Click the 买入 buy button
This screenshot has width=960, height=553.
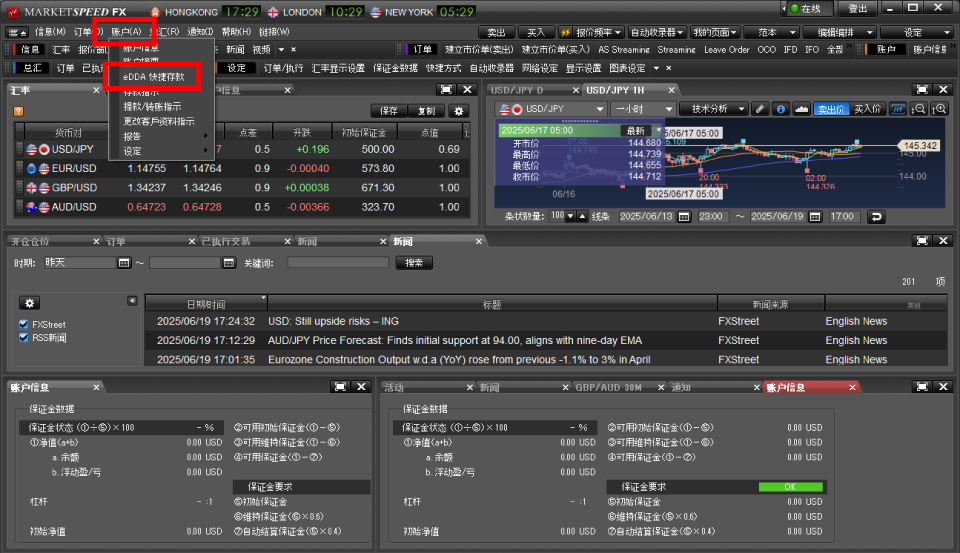coord(536,32)
